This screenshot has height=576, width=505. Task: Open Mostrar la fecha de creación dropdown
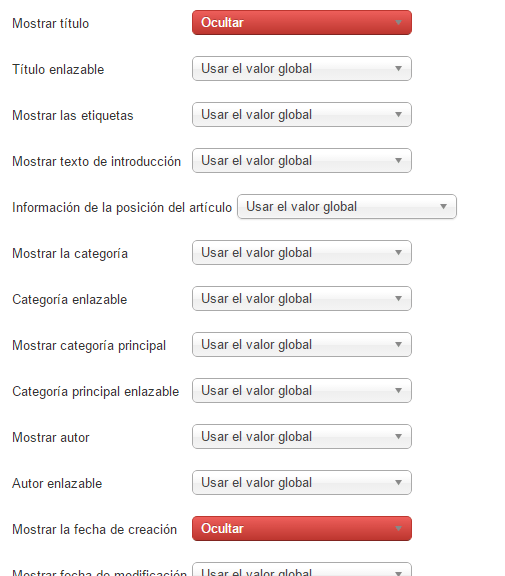302,529
